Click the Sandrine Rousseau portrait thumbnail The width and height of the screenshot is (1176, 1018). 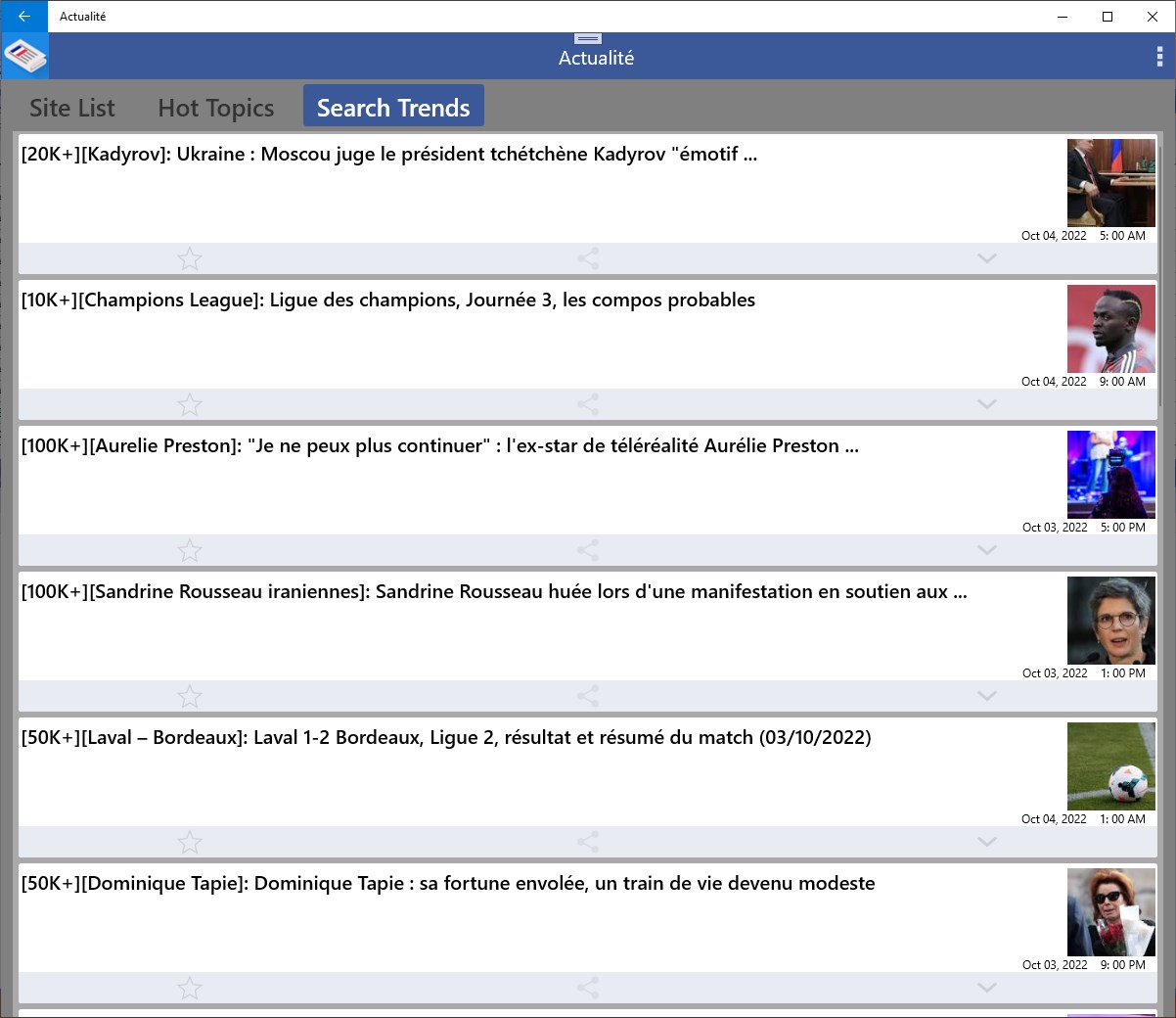click(1111, 621)
